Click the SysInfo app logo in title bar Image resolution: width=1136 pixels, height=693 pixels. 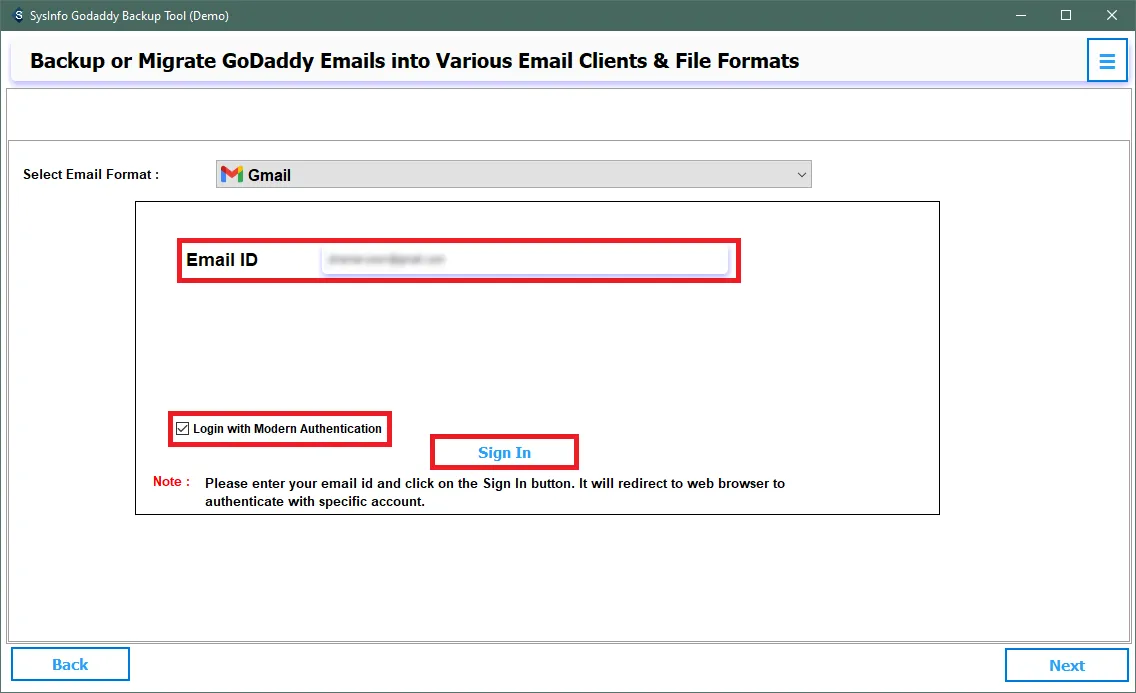18,15
